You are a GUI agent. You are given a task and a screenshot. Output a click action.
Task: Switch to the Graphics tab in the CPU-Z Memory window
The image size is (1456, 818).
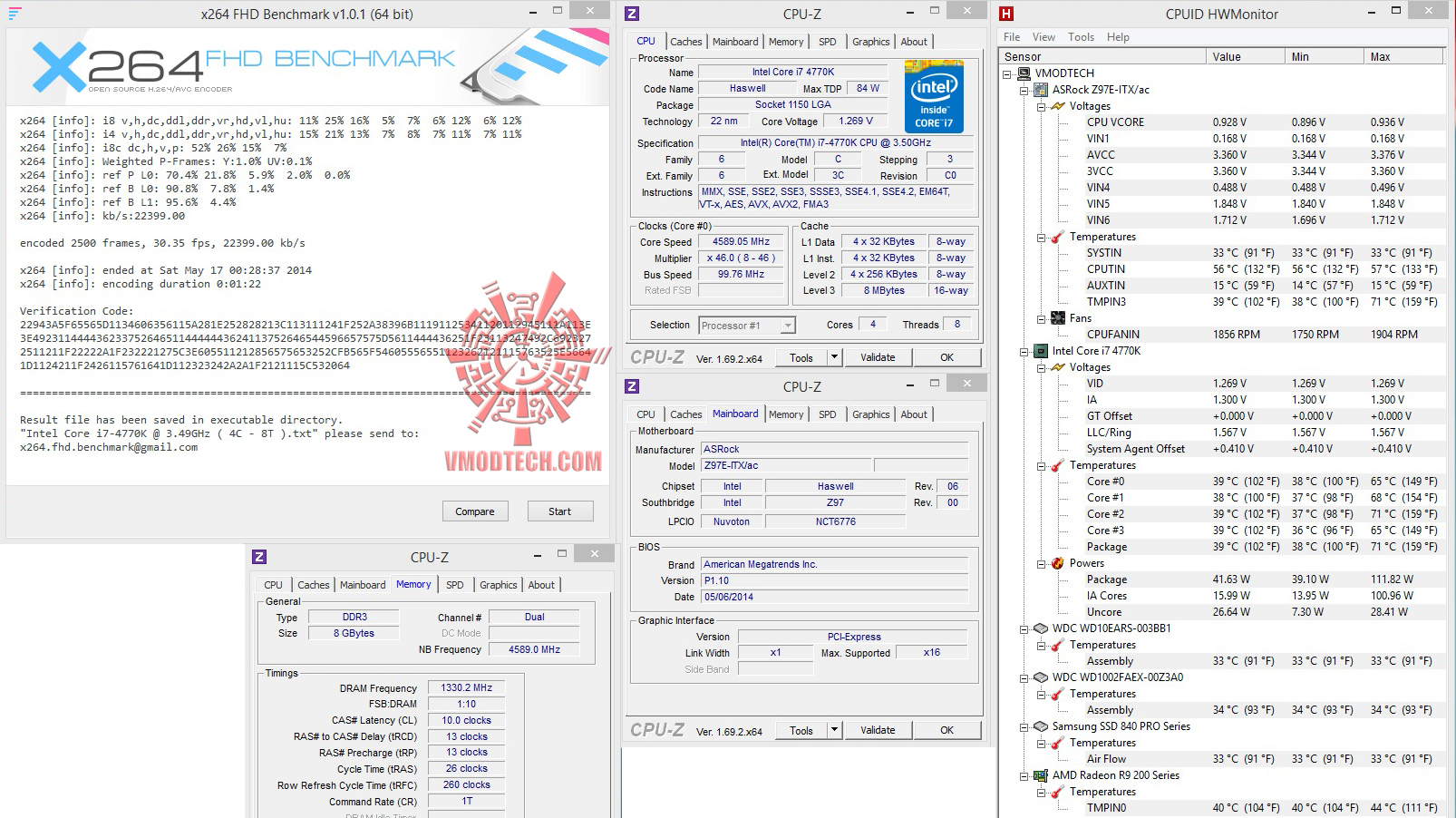(499, 585)
